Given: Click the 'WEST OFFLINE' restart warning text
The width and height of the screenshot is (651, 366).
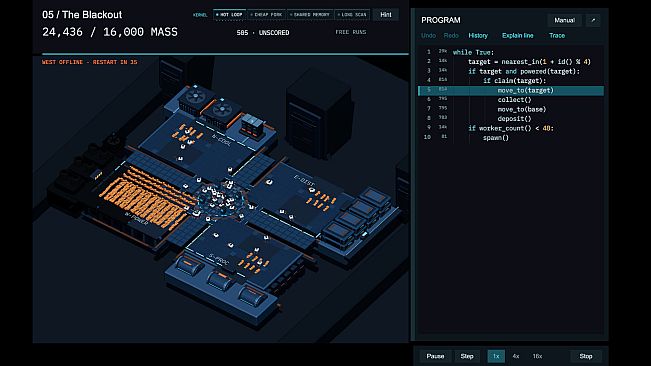Looking at the screenshot, I should pyautogui.click(x=89, y=62).
